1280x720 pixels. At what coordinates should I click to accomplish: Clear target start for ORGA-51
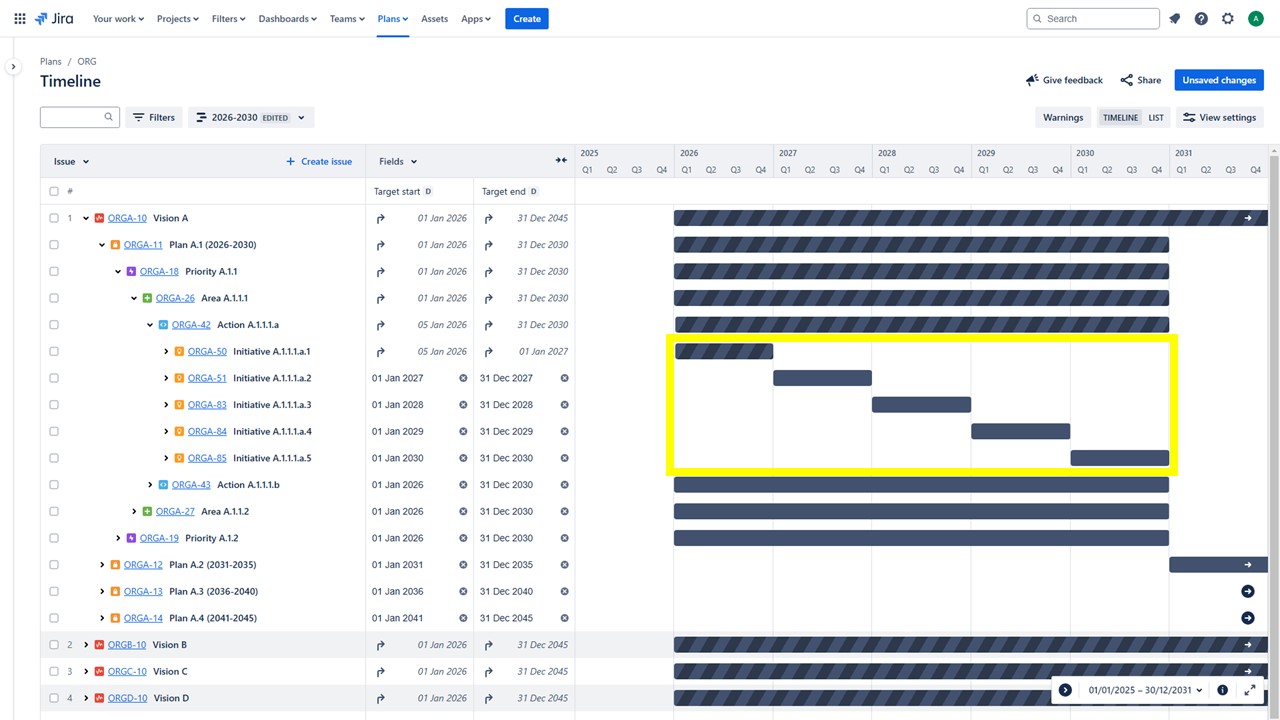[463, 378]
